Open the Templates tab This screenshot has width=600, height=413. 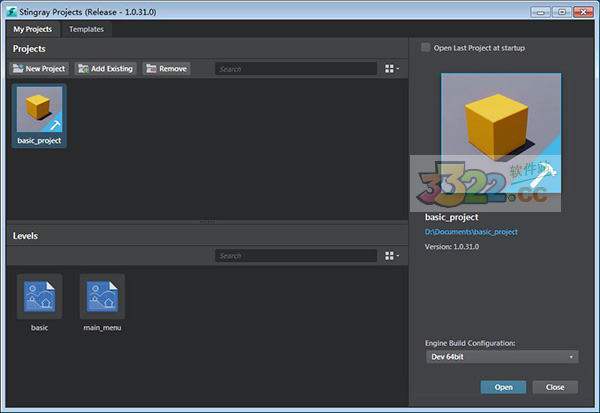86,29
